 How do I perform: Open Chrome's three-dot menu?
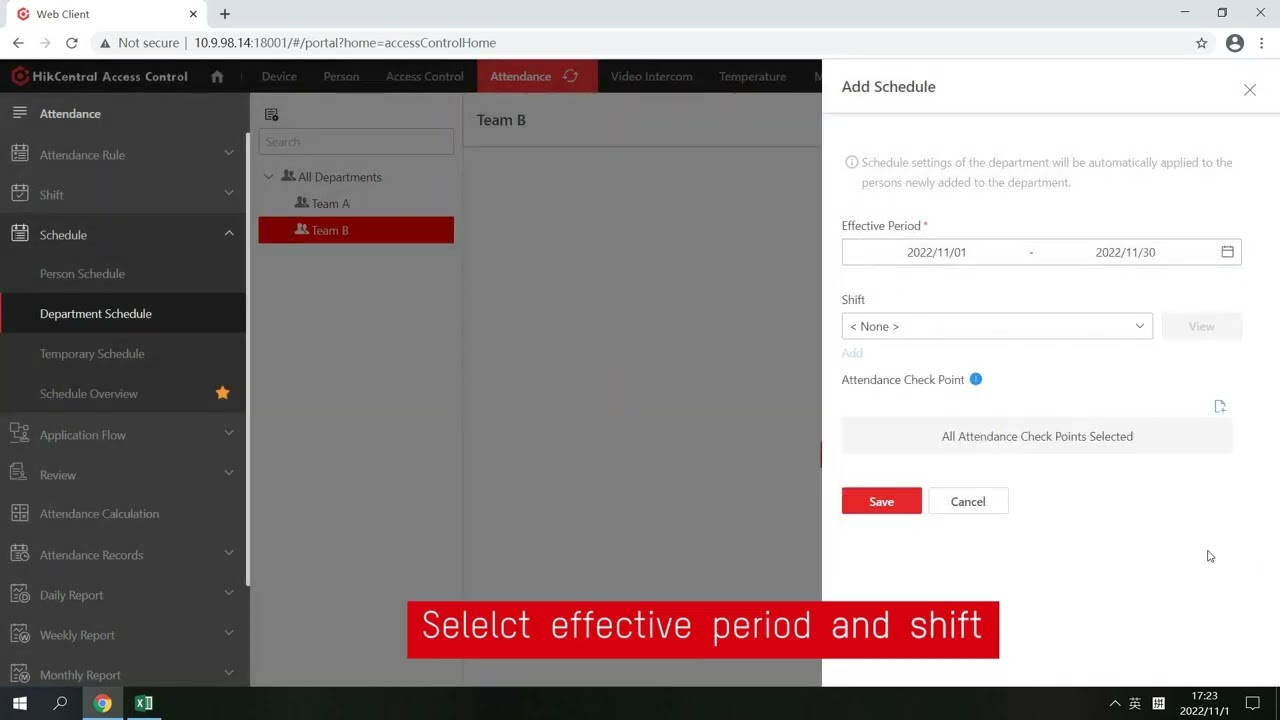(1262, 43)
